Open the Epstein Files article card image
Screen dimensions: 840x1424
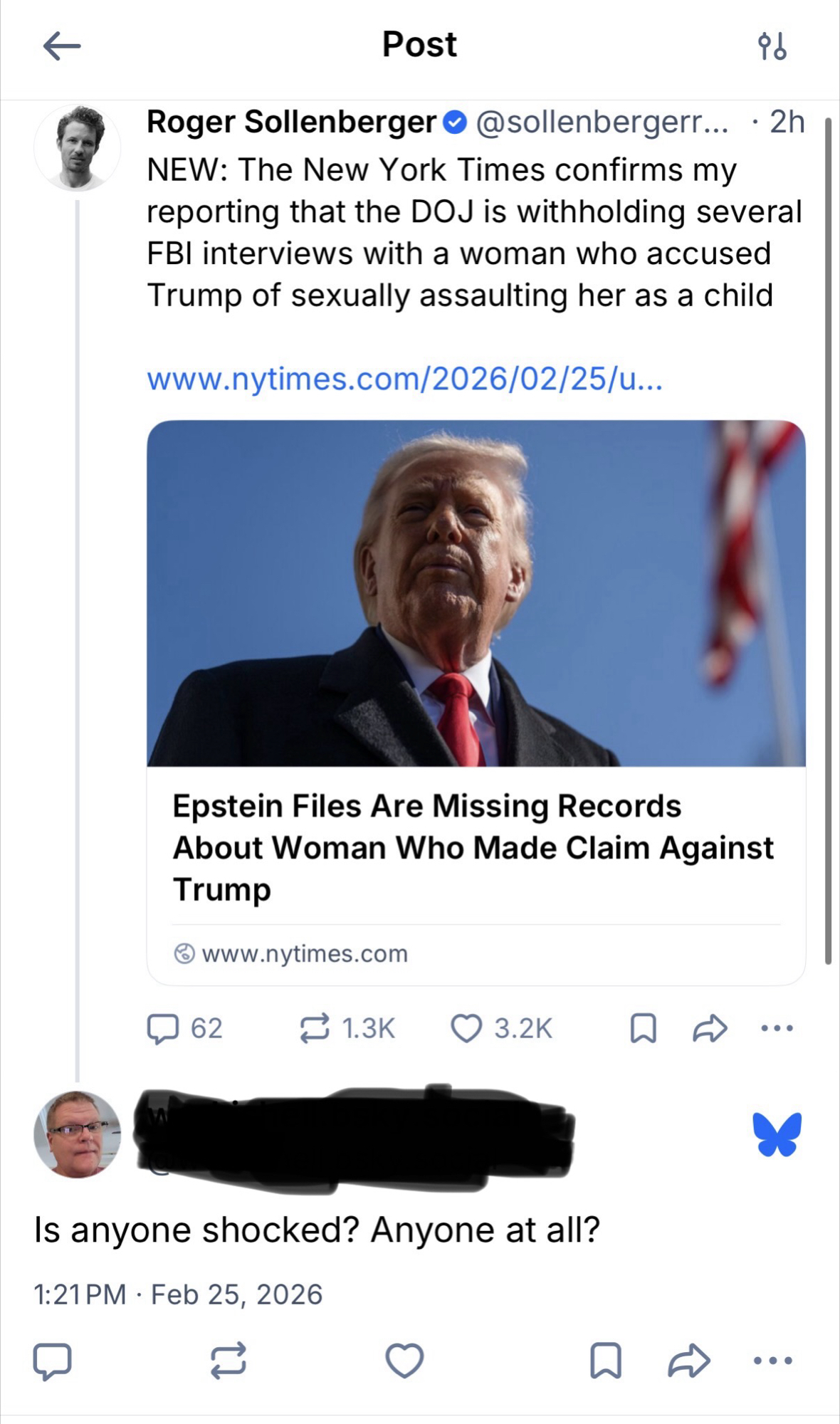tap(476, 593)
